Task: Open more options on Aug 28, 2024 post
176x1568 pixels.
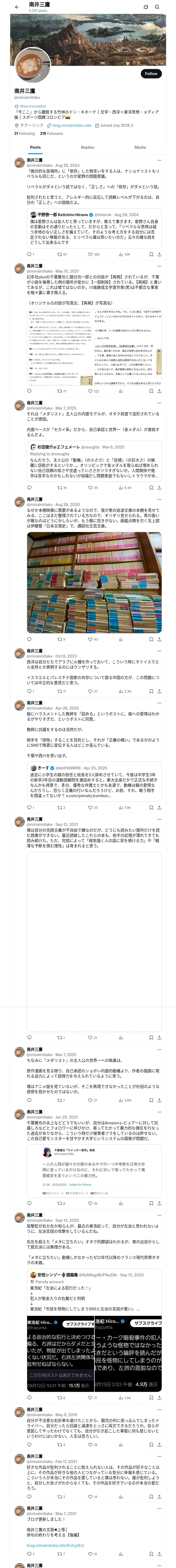Action: [x=159, y=160]
